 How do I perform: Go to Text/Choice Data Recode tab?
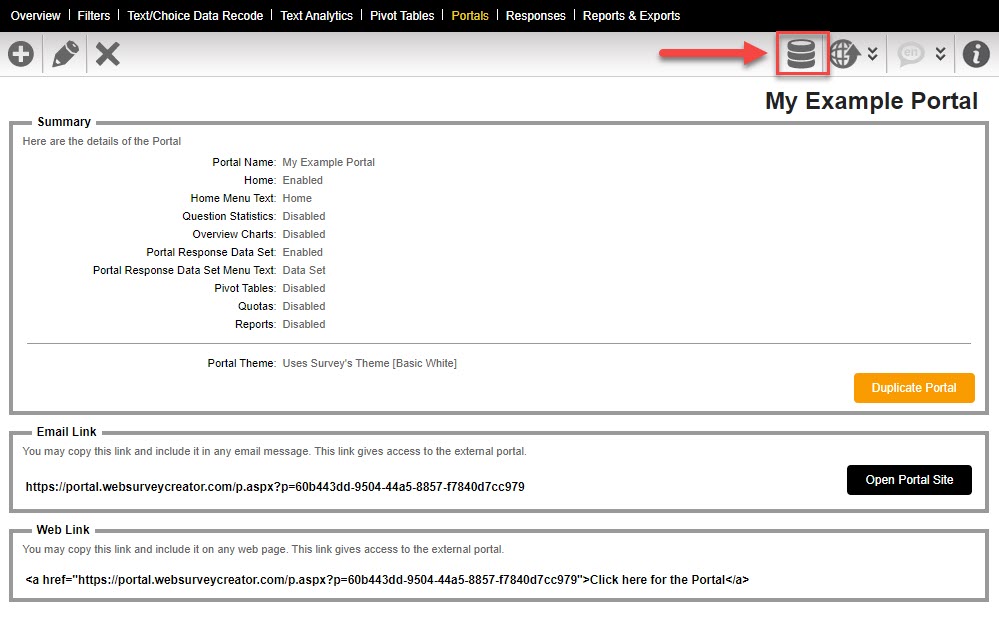click(x=195, y=16)
